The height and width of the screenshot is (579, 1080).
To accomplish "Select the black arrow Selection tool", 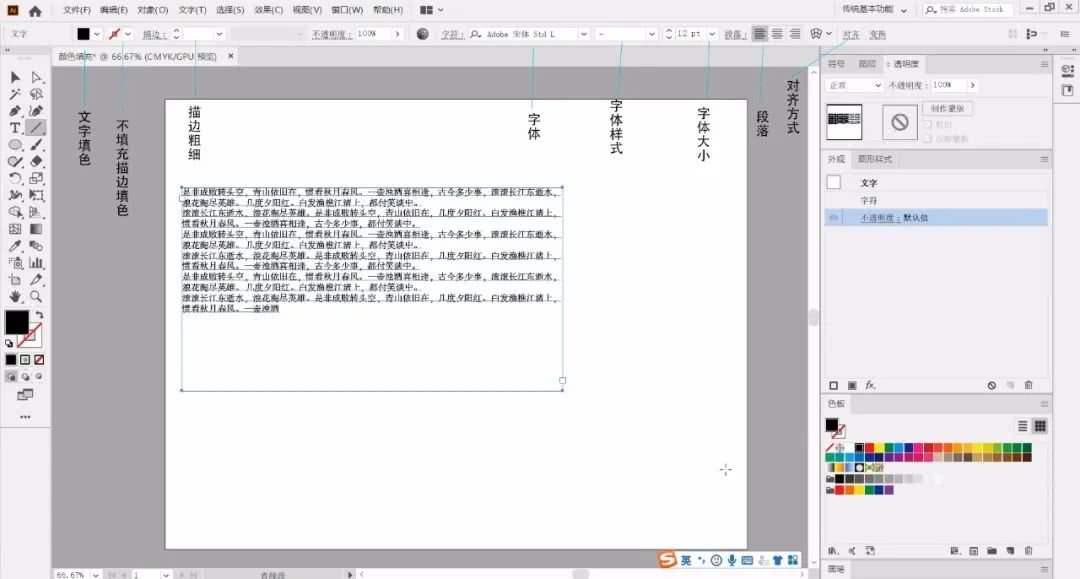I will click(x=16, y=77).
